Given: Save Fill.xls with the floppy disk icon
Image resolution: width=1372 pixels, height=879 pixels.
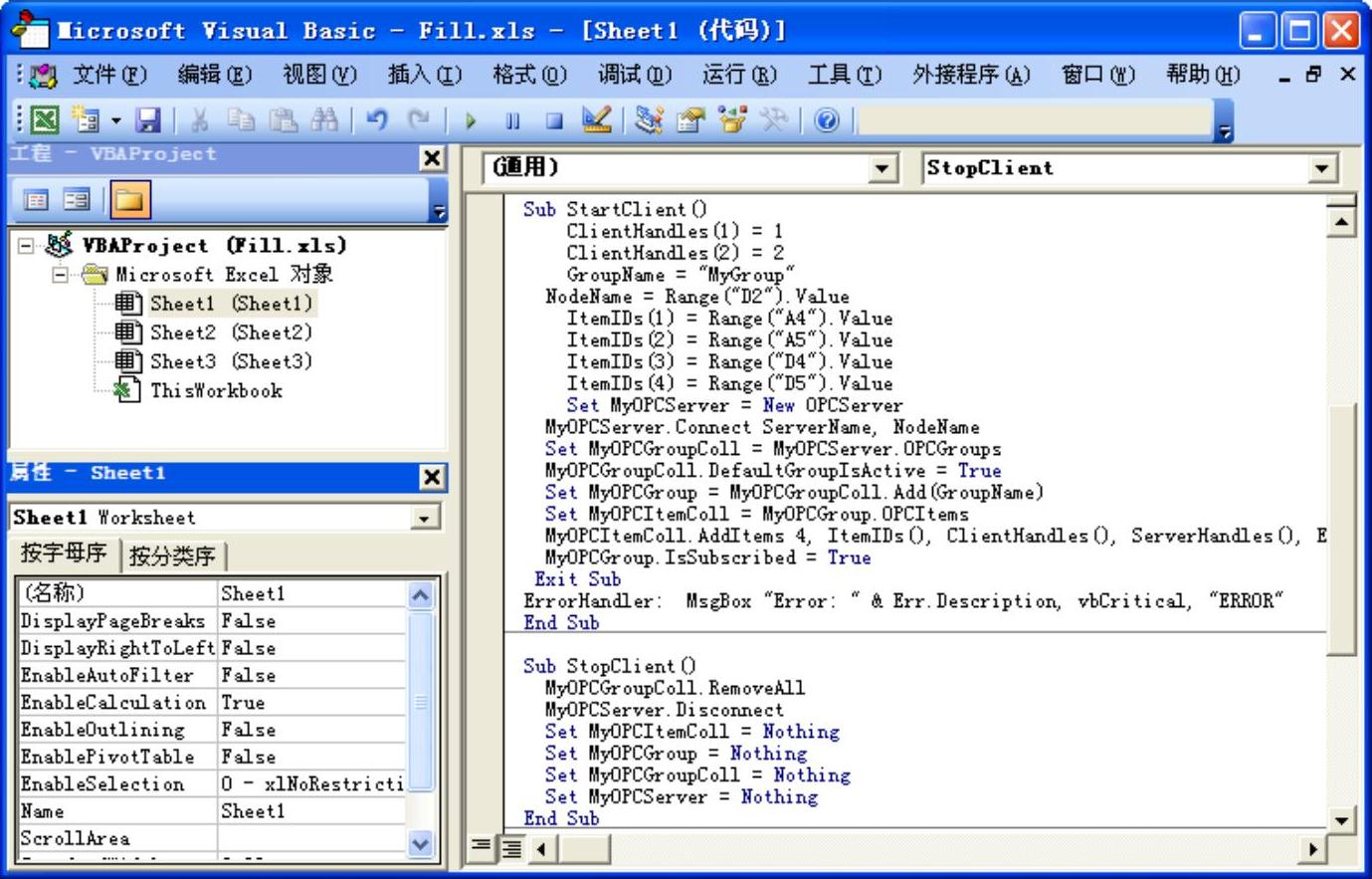Looking at the screenshot, I should (148, 120).
